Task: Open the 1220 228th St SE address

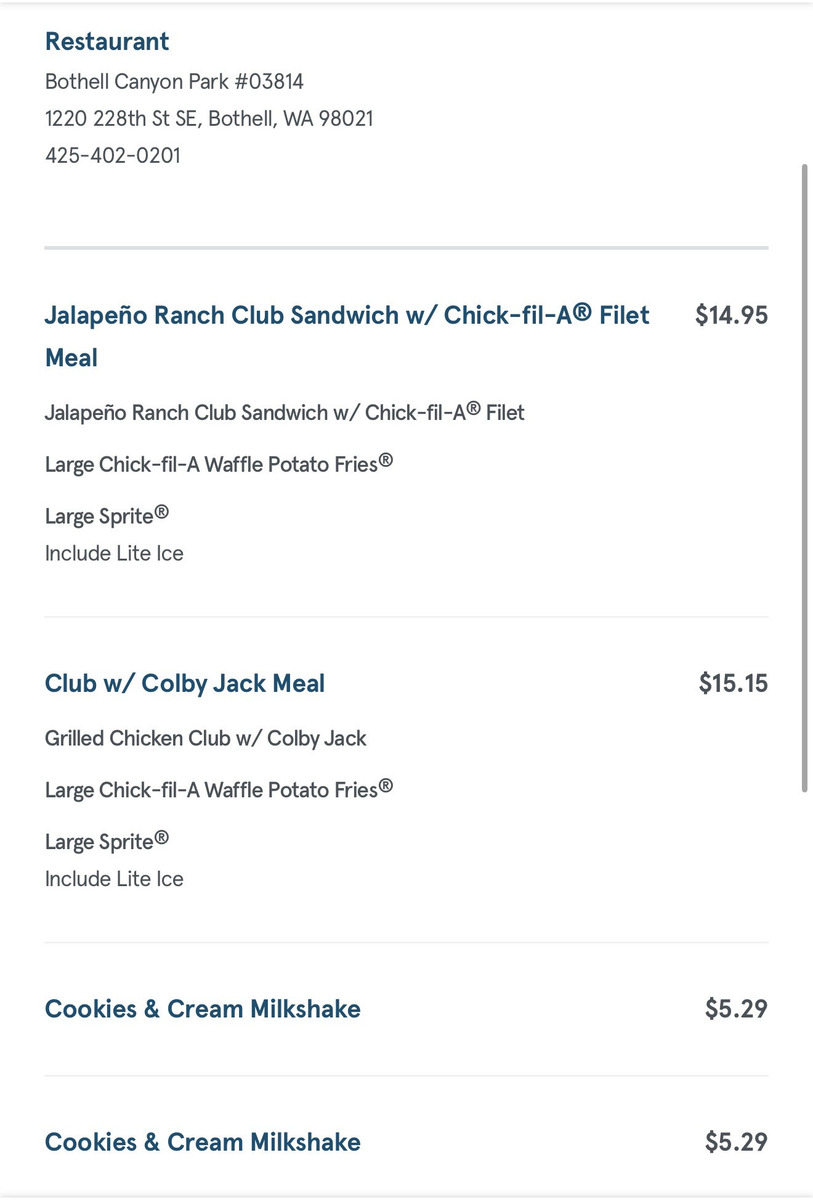Action: tap(209, 119)
